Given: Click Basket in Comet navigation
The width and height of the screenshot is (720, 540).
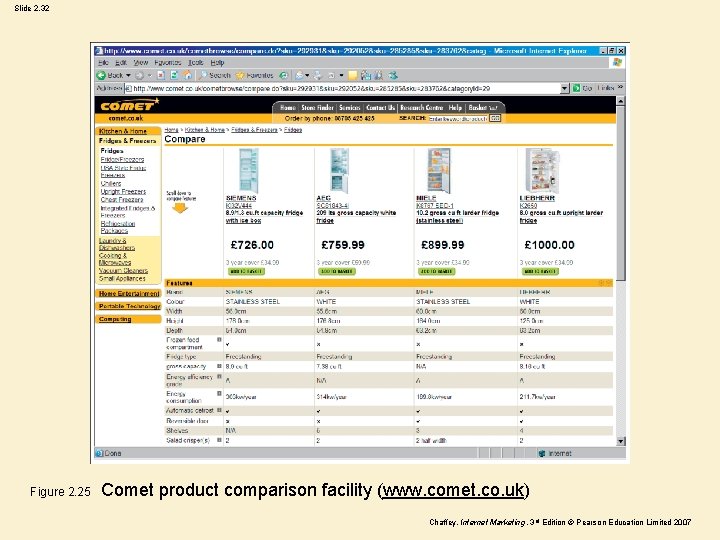Looking at the screenshot, I should pos(482,107).
